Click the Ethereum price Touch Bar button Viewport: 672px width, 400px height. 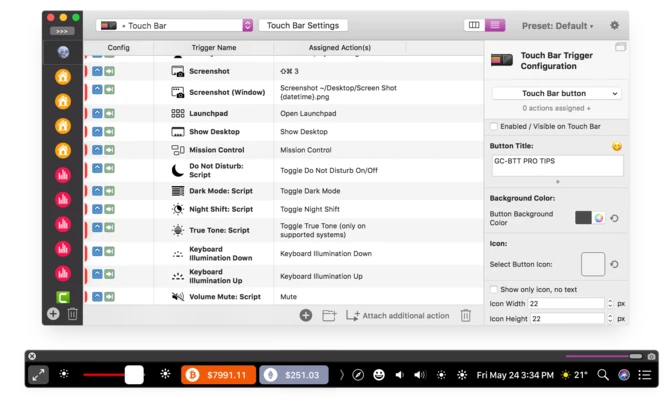[x=294, y=375]
